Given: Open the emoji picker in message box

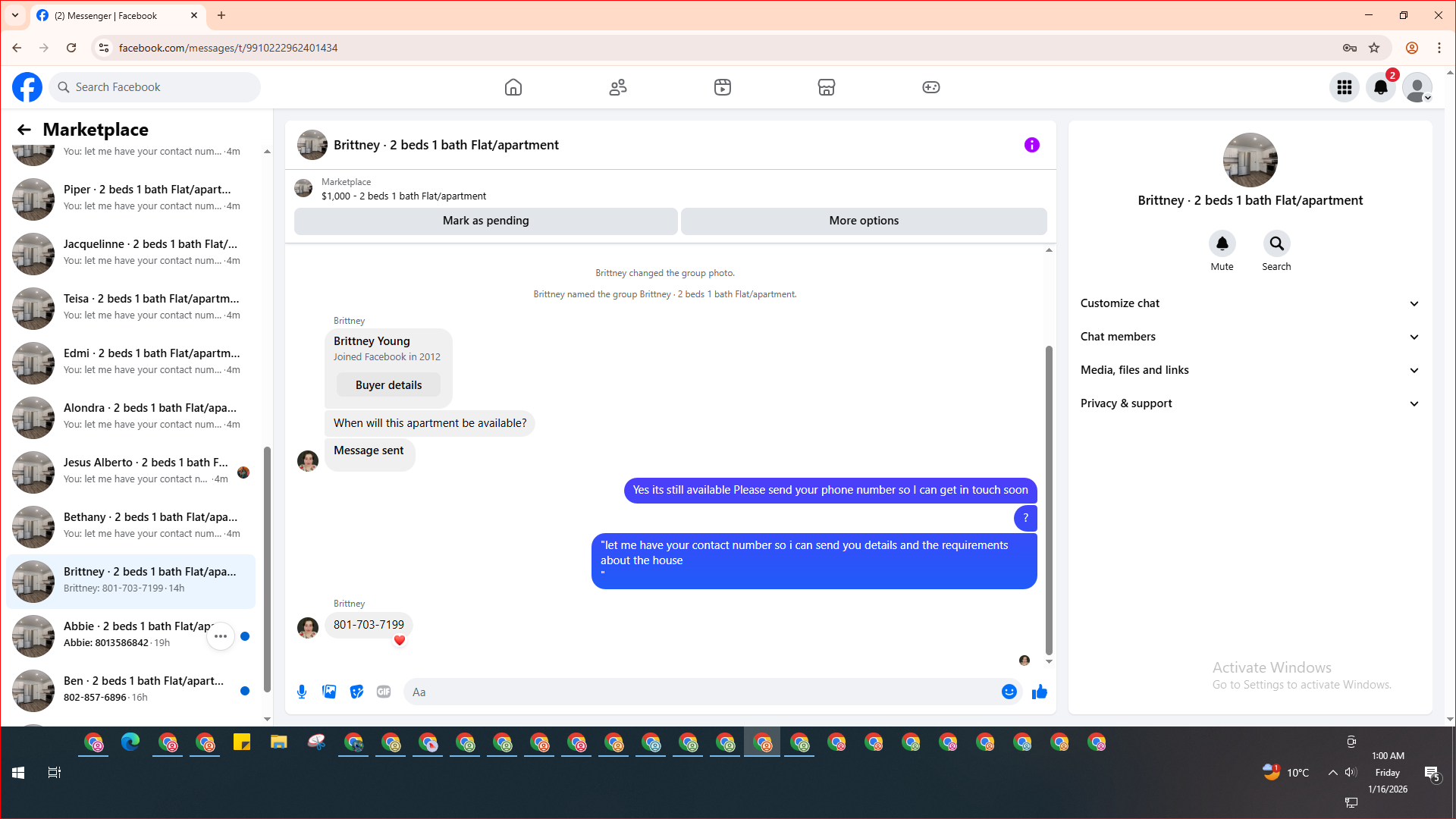Looking at the screenshot, I should click(1009, 692).
